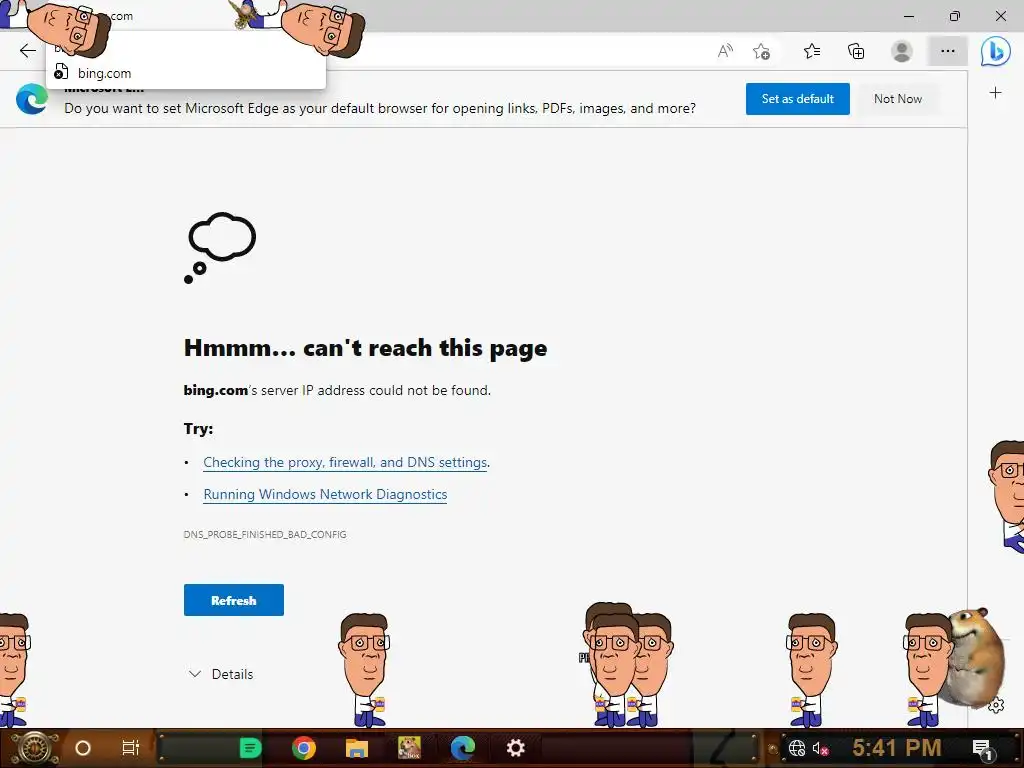Open Settings and more ellipsis menu
The height and width of the screenshot is (768, 1024).
pyautogui.click(x=948, y=51)
